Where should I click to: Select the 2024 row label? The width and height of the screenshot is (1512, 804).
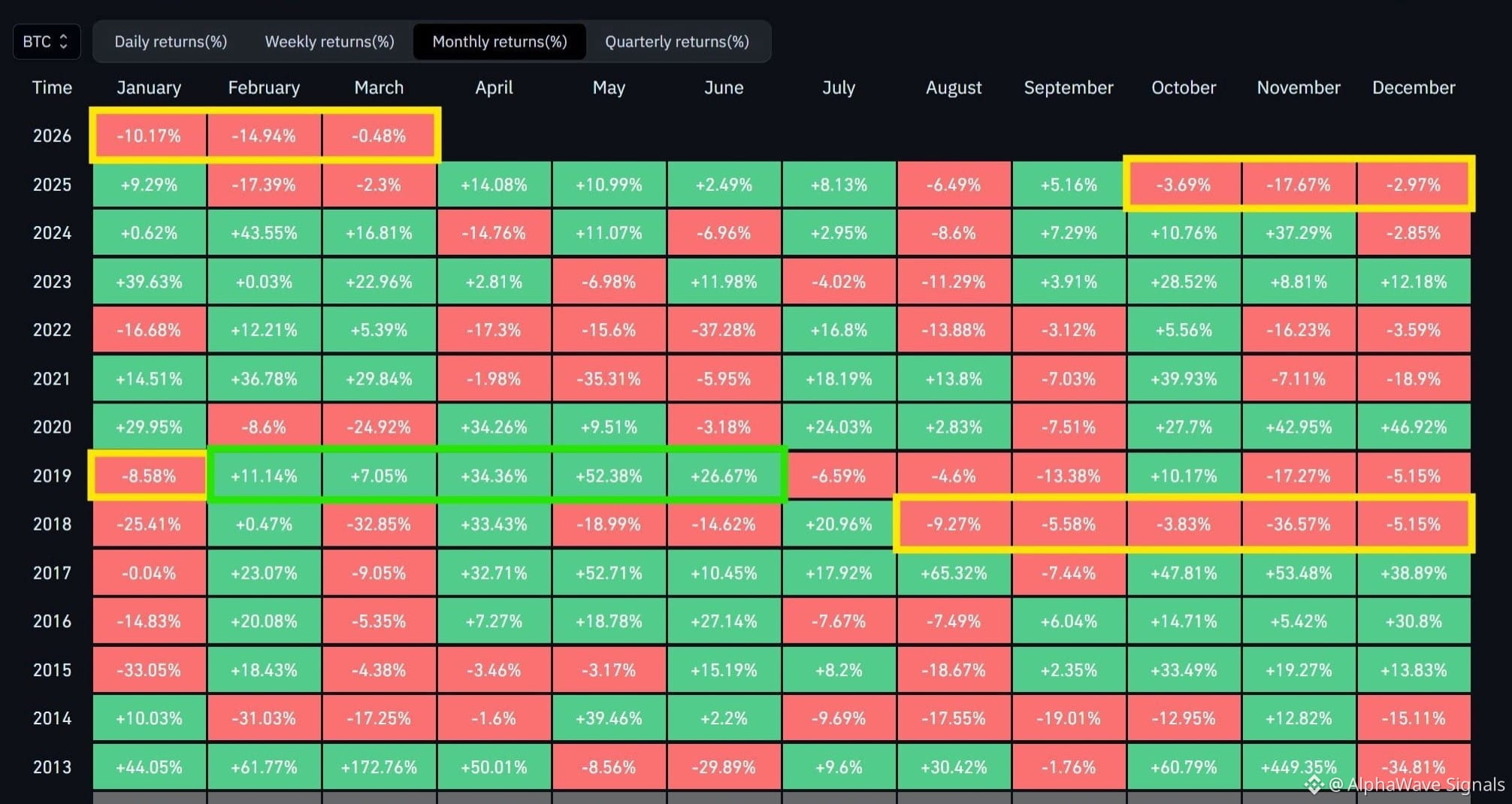(52, 233)
